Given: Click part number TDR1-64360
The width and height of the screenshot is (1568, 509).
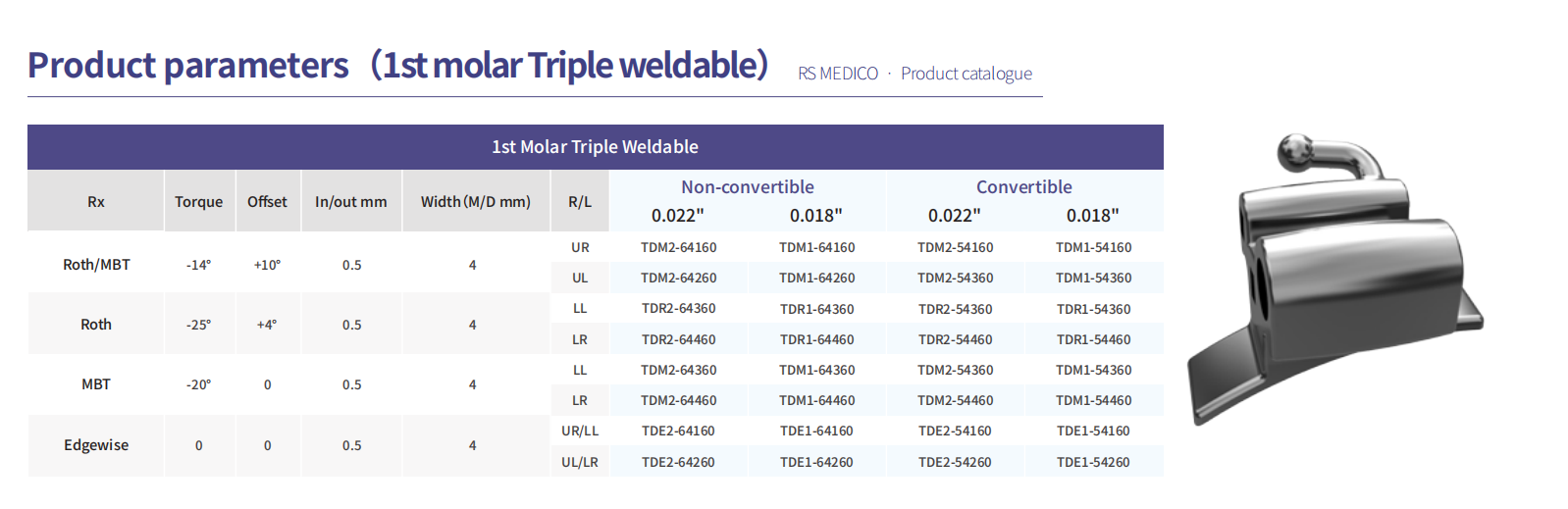Looking at the screenshot, I should [817, 309].
